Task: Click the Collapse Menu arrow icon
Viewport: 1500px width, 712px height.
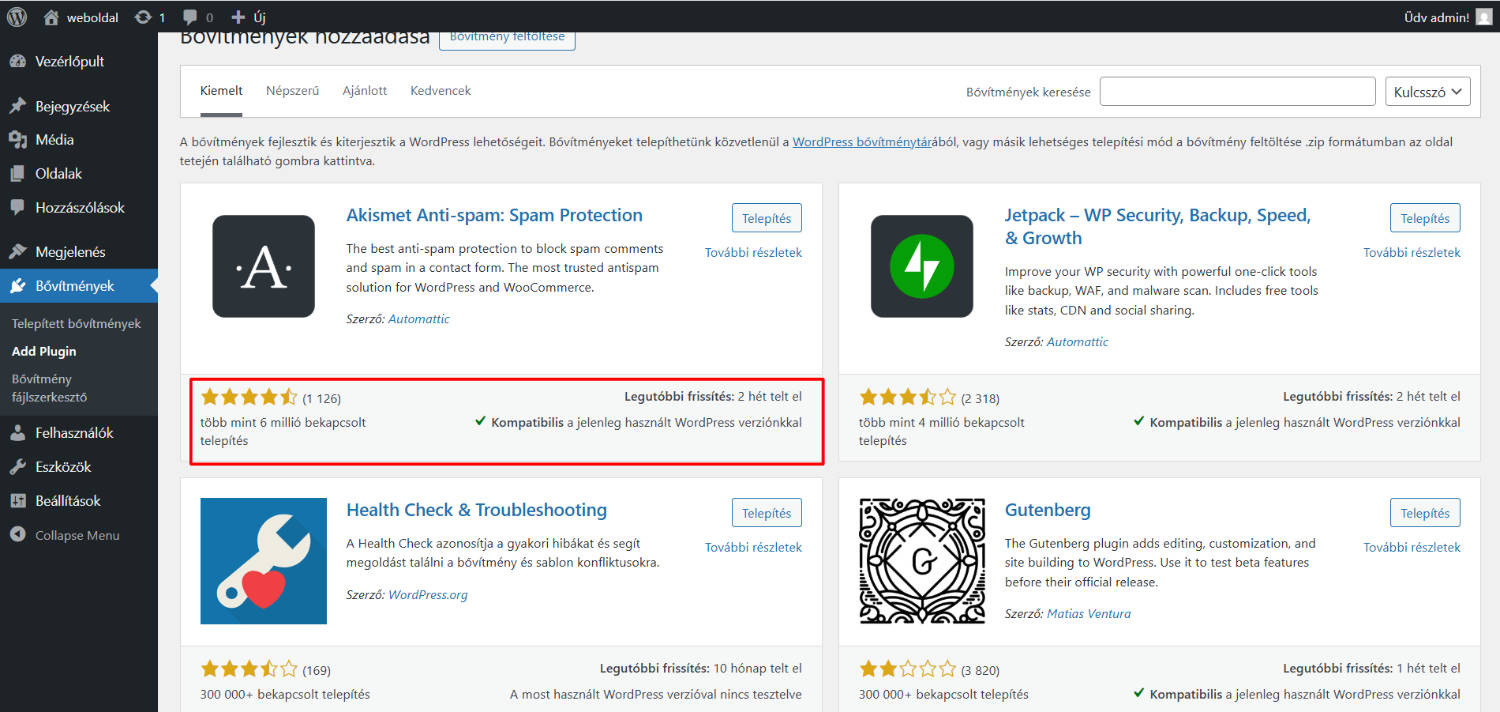Action: (x=17, y=535)
